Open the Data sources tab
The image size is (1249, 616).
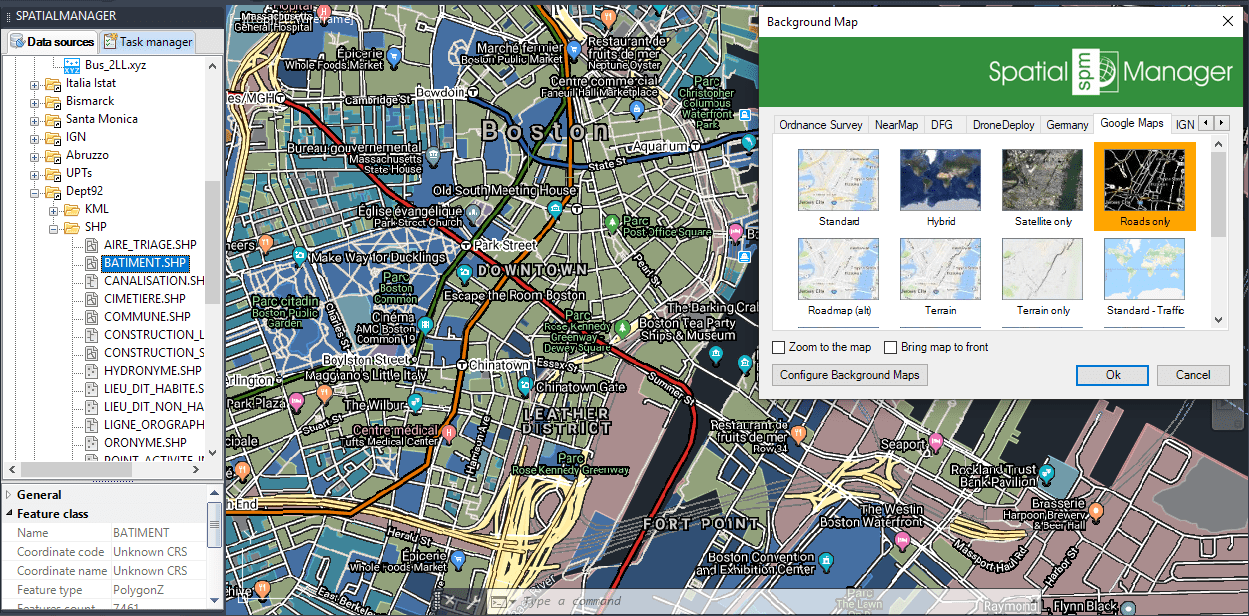[x=52, y=42]
